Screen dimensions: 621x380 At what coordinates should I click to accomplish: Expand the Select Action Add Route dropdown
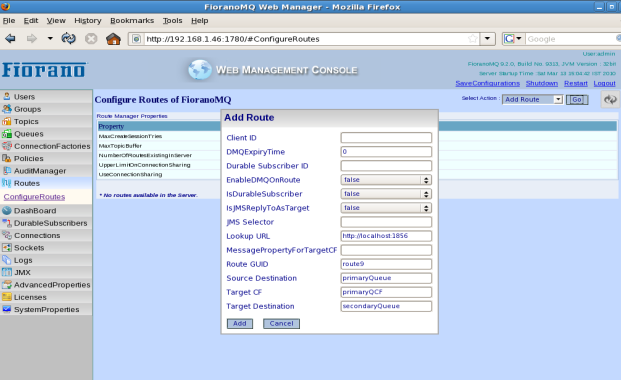click(532, 99)
